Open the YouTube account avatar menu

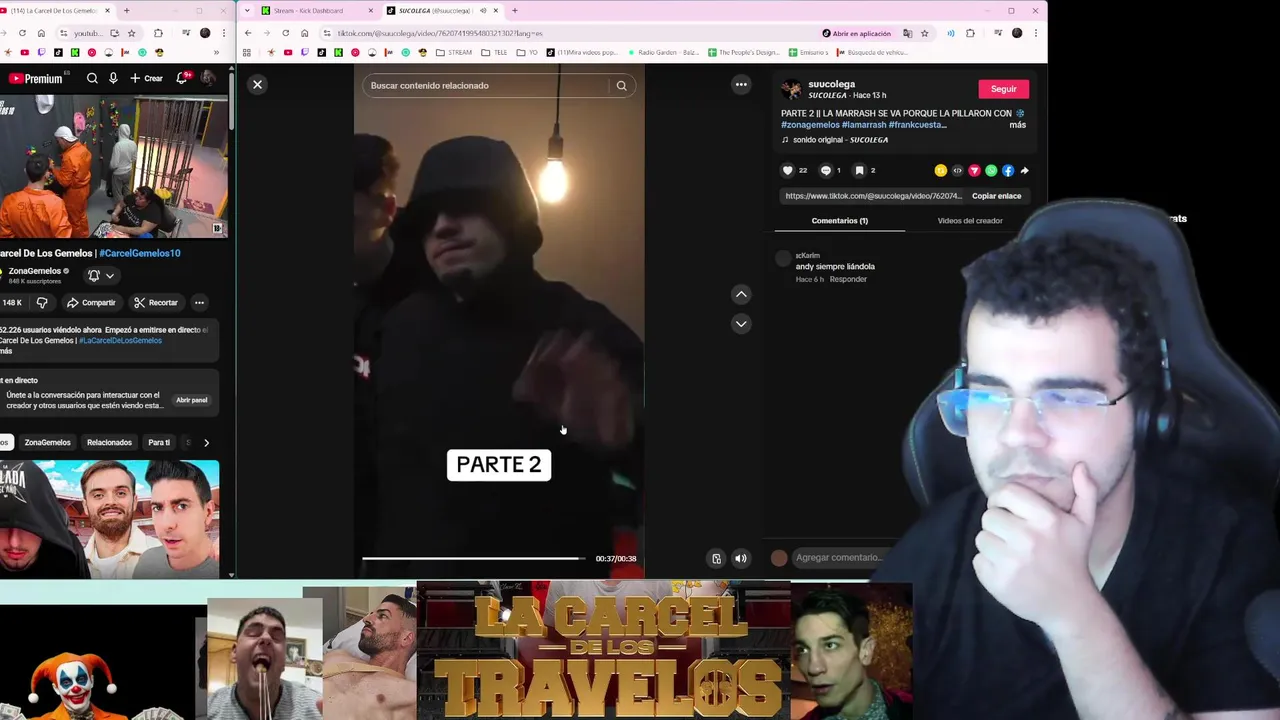(208, 78)
